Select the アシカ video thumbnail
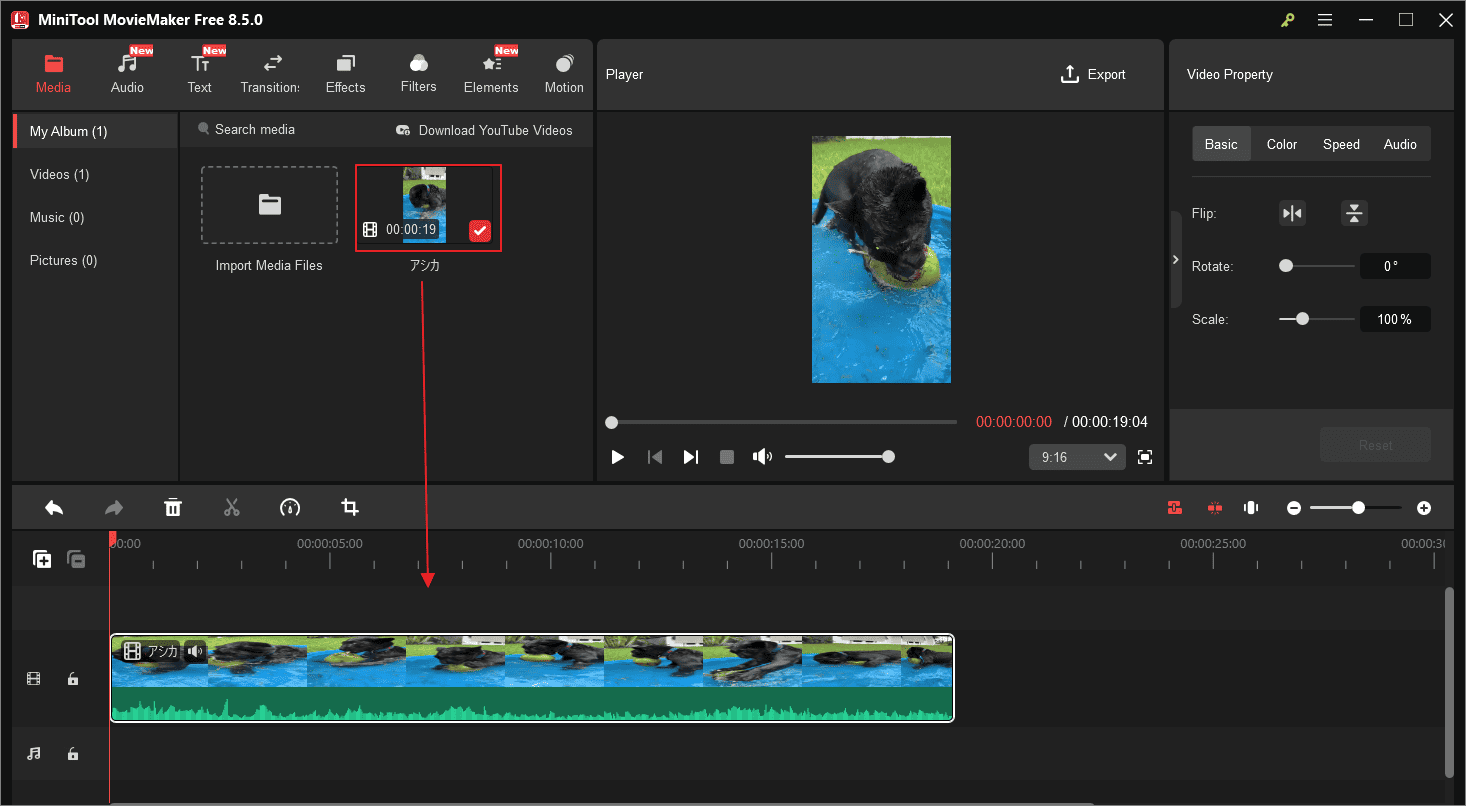Image resolution: width=1466 pixels, height=806 pixels. point(427,207)
